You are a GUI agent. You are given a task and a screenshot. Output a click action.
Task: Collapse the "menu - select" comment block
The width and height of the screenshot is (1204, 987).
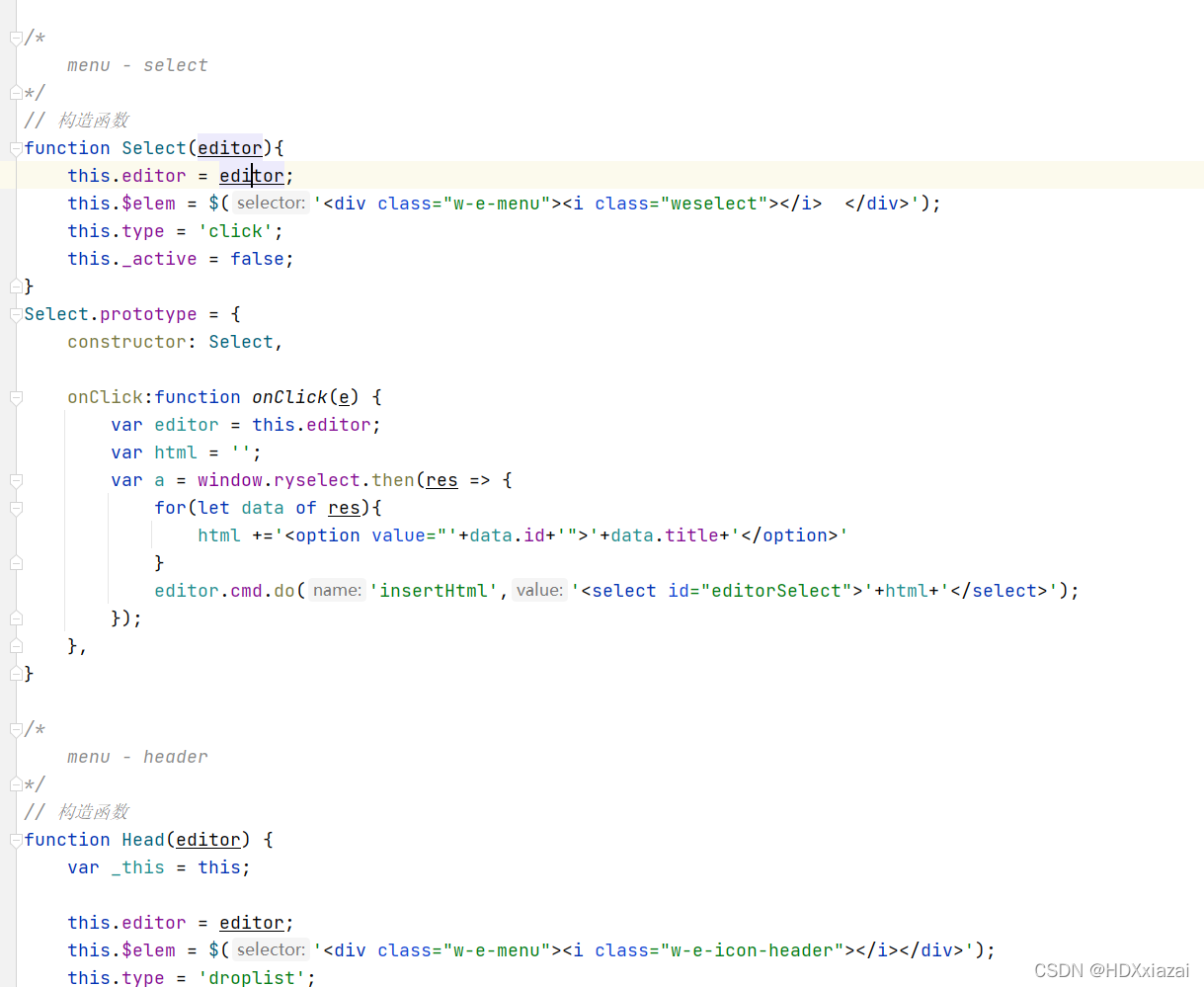pyautogui.click(x=14, y=37)
